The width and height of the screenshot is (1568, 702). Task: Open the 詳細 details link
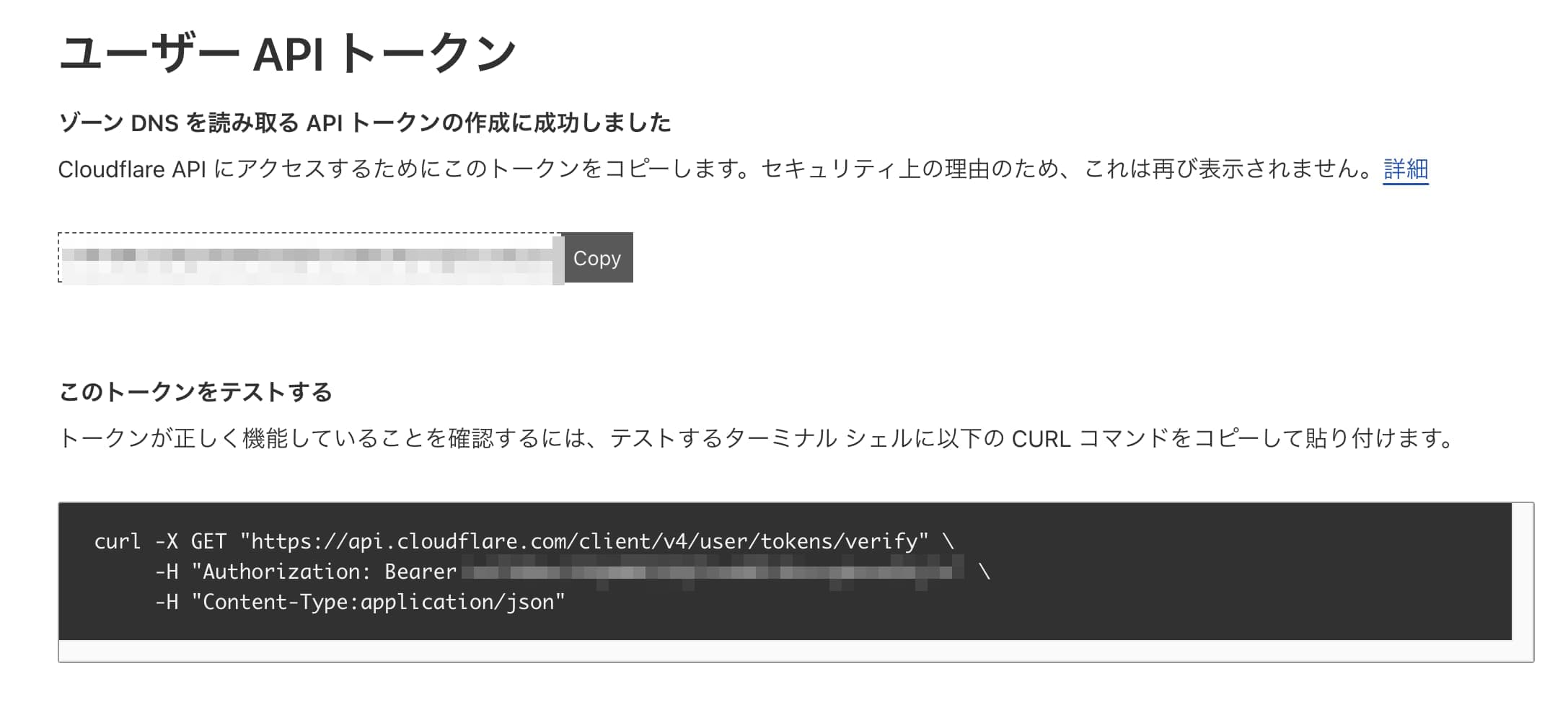(x=1405, y=169)
